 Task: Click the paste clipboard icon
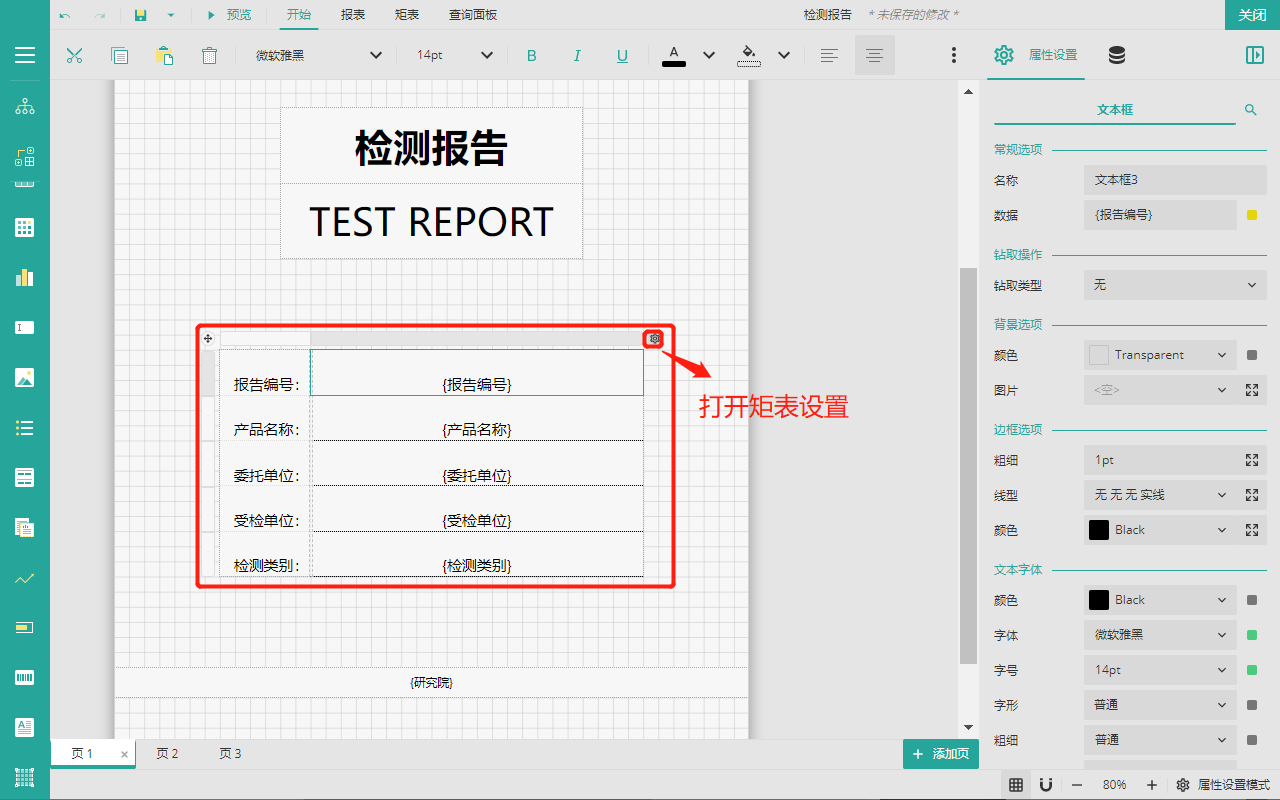pos(164,55)
